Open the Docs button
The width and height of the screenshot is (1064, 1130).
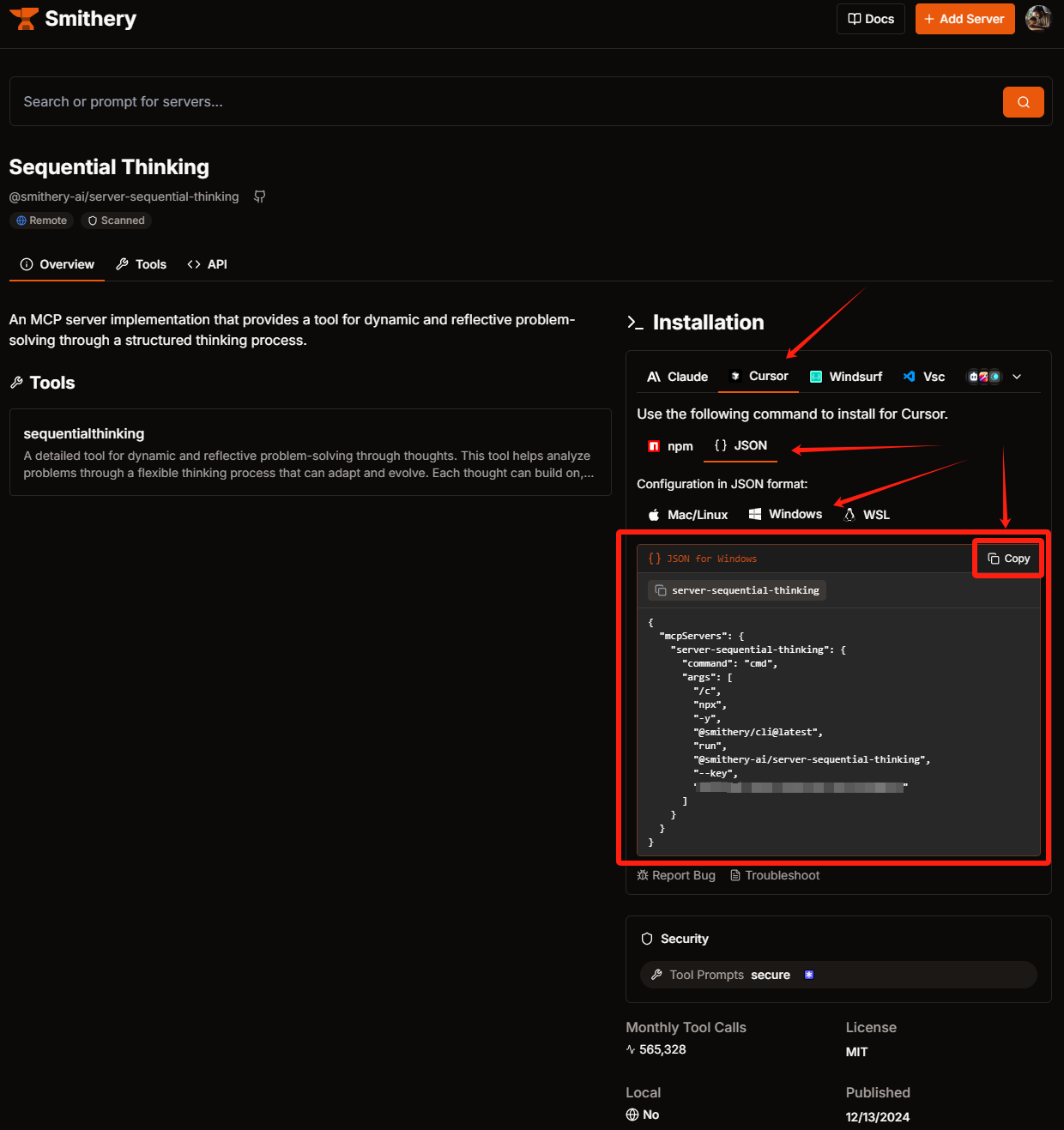[871, 19]
